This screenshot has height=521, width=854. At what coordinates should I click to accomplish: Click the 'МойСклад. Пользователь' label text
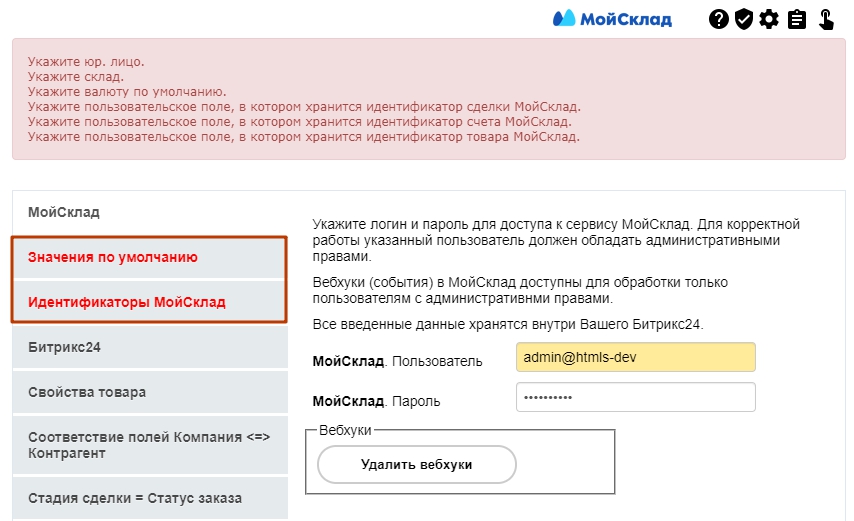point(397,361)
